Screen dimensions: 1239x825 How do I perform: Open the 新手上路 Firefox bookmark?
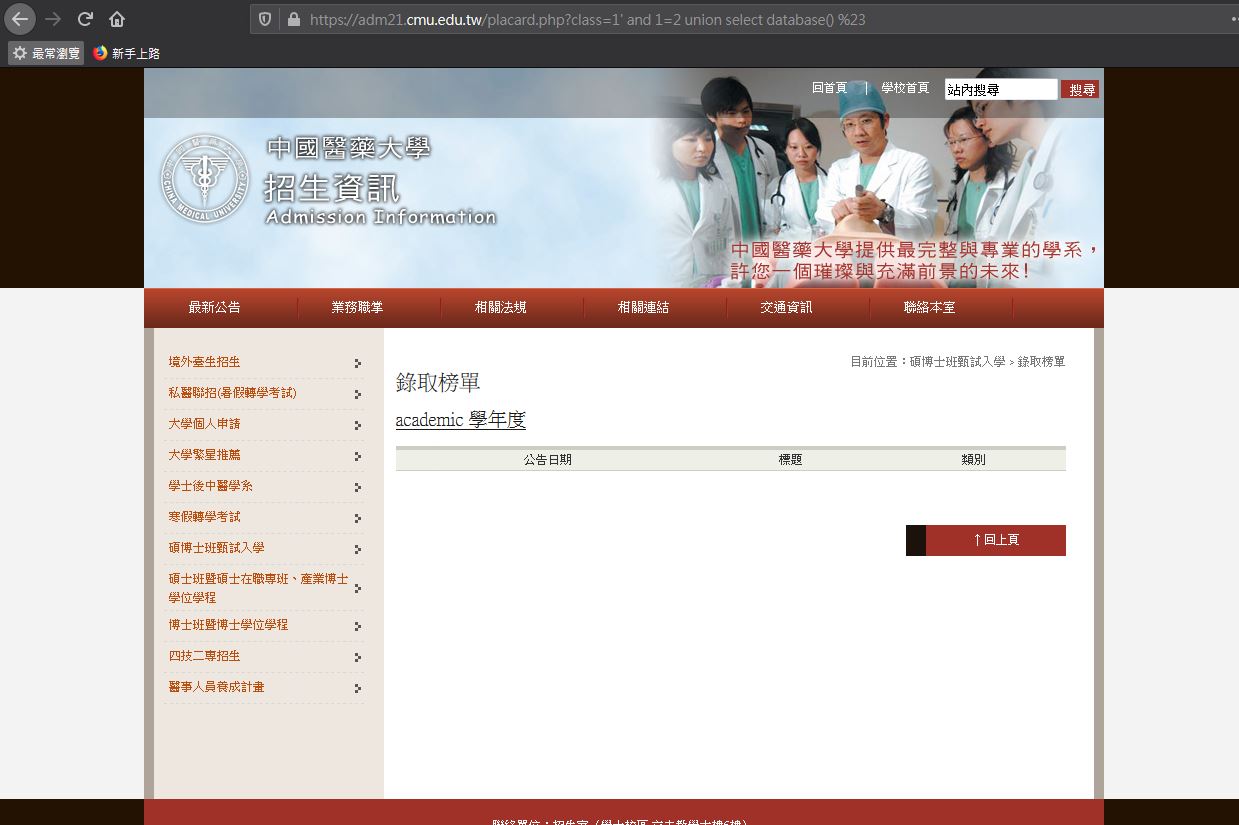click(x=127, y=53)
